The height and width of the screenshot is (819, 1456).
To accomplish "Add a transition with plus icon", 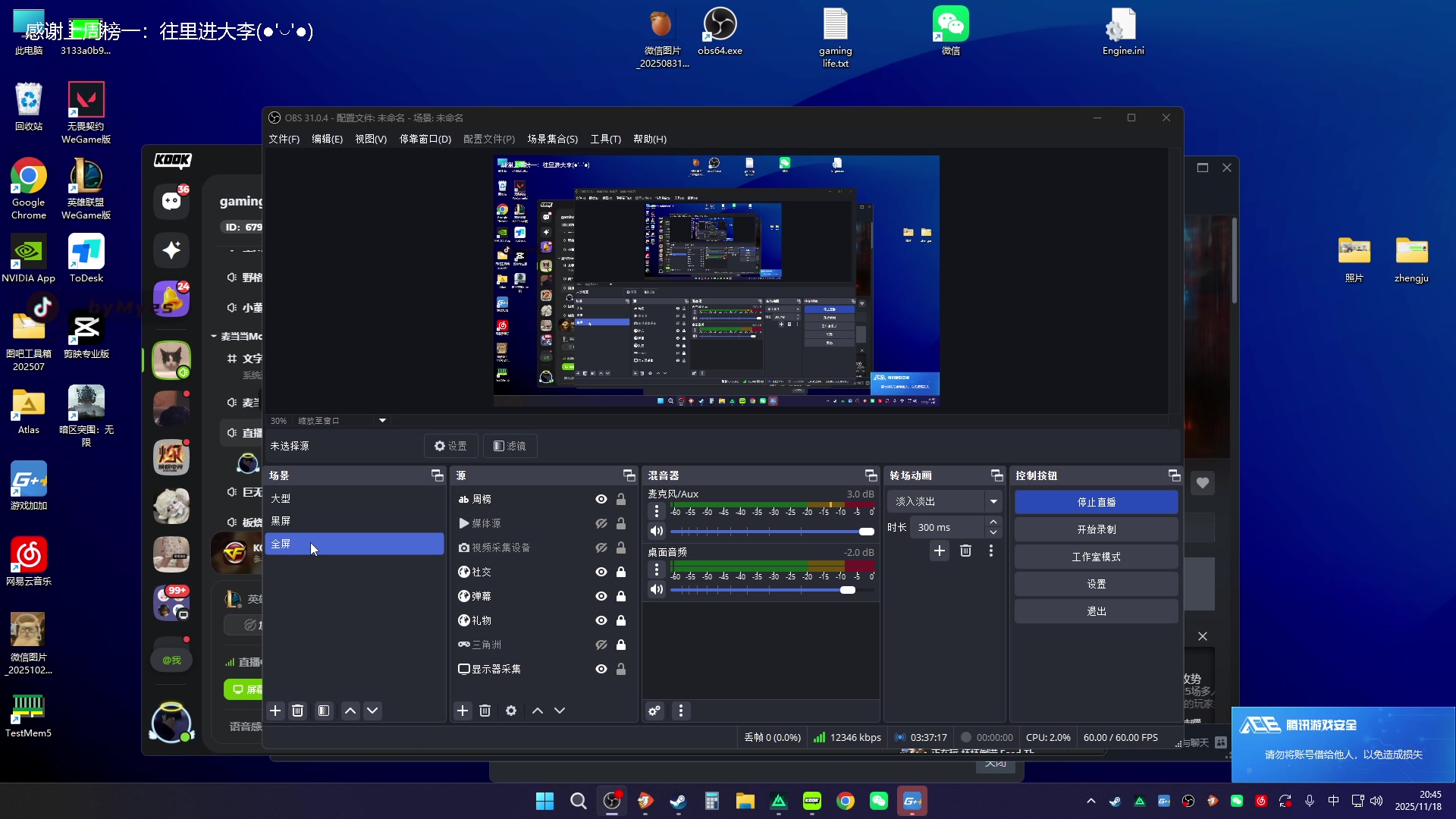I will click(939, 551).
